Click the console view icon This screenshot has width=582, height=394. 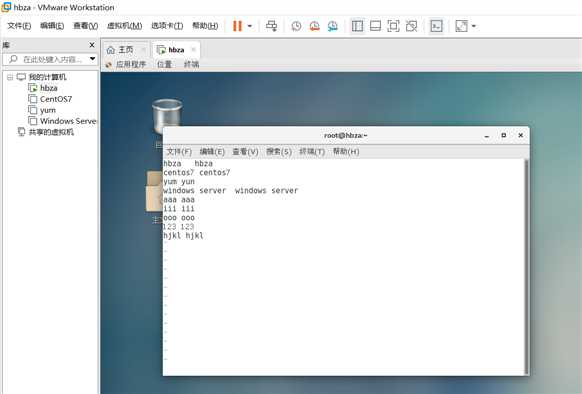pos(436,26)
